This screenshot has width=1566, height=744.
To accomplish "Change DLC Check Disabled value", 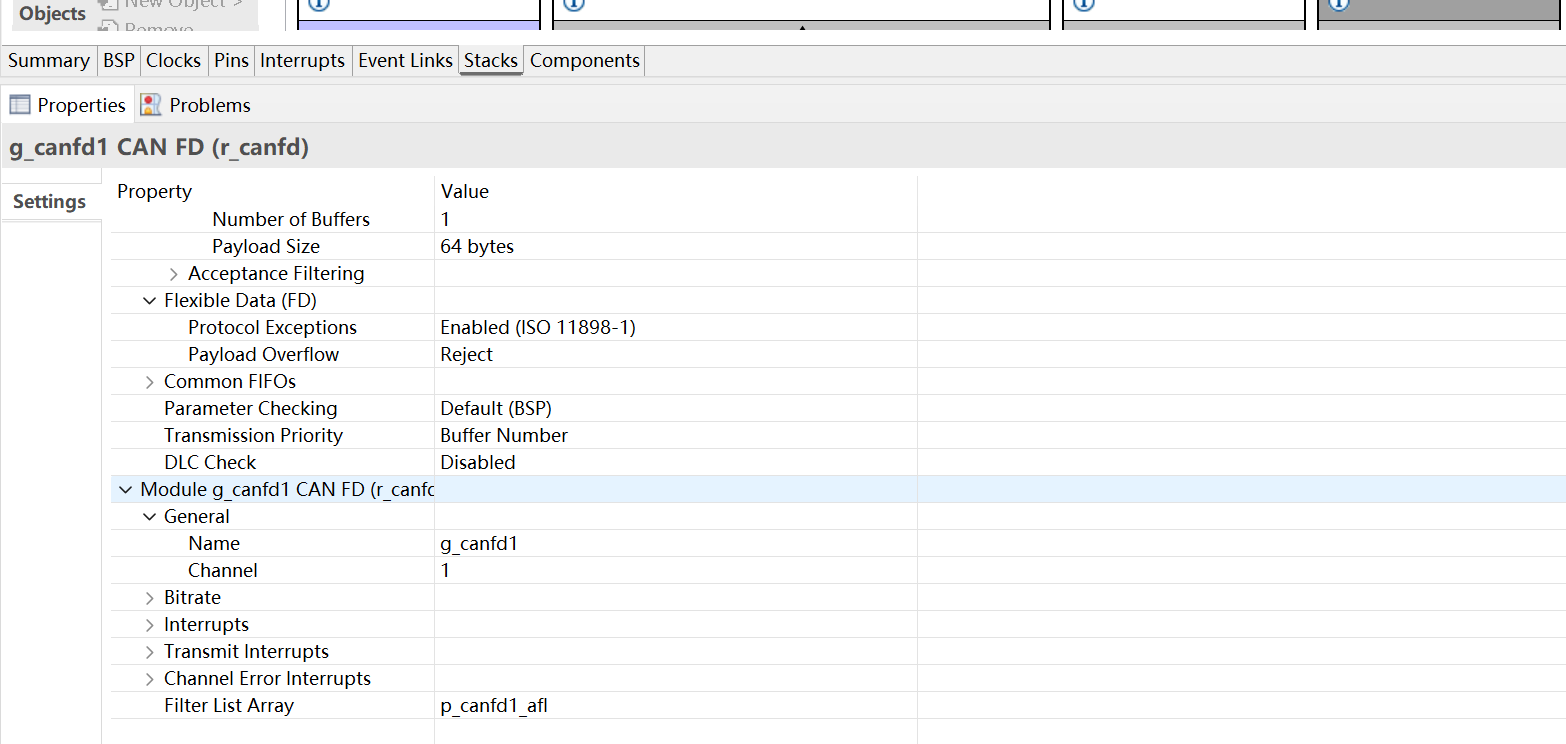I will (676, 463).
